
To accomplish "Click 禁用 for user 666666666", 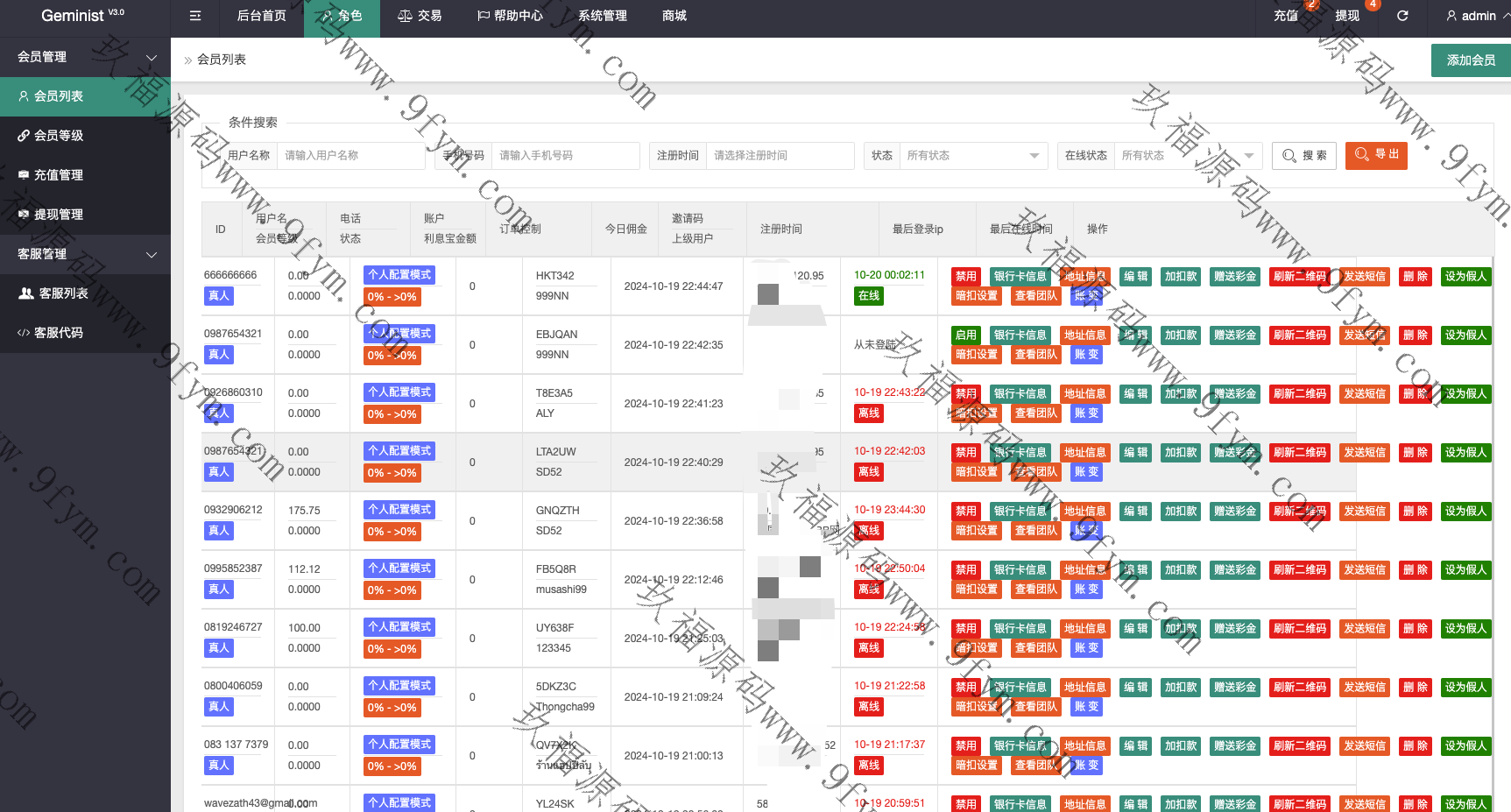I will click(x=965, y=276).
